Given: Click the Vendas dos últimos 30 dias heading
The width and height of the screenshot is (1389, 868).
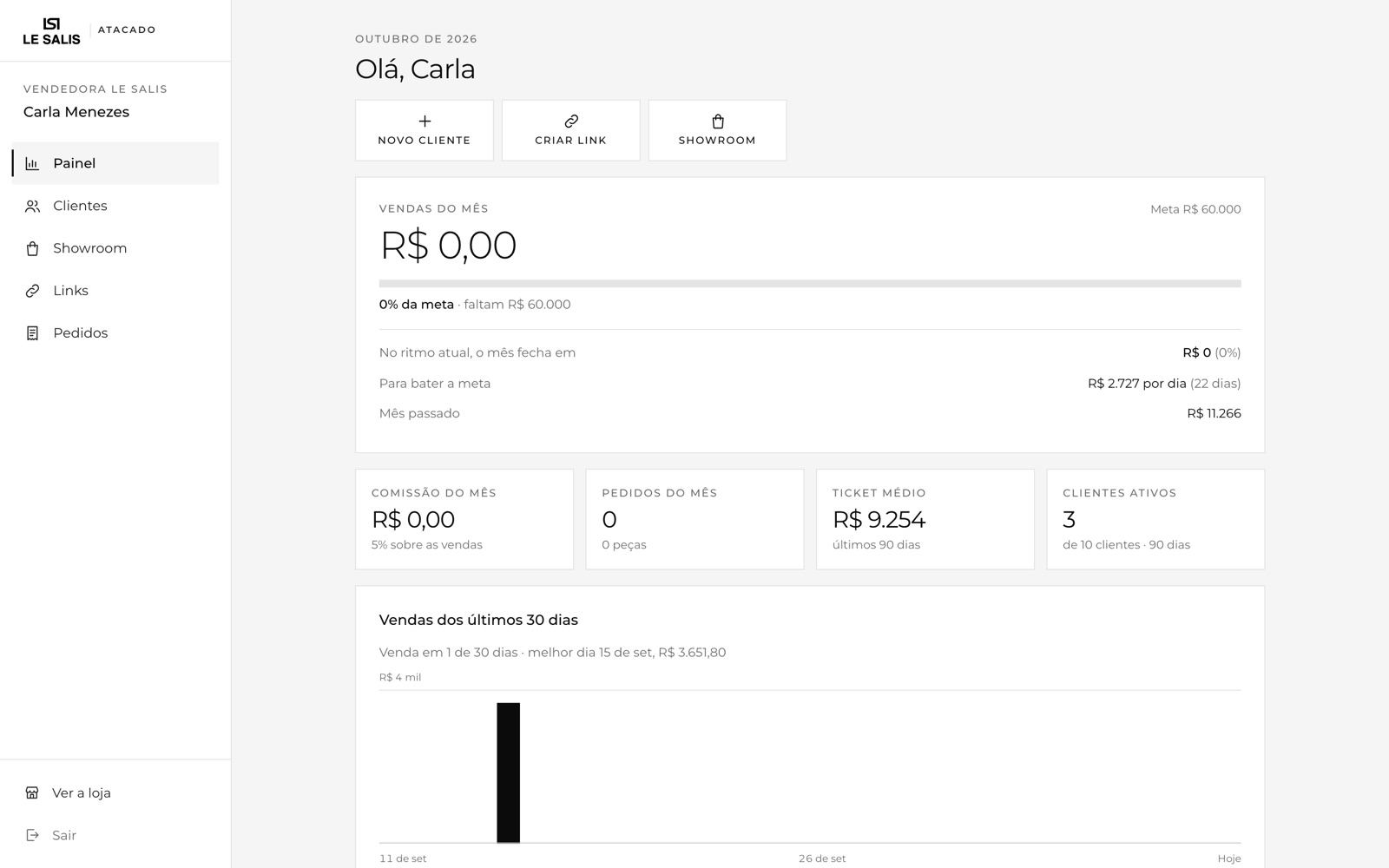Looking at the screenshot, I should (x=478, y=620).
